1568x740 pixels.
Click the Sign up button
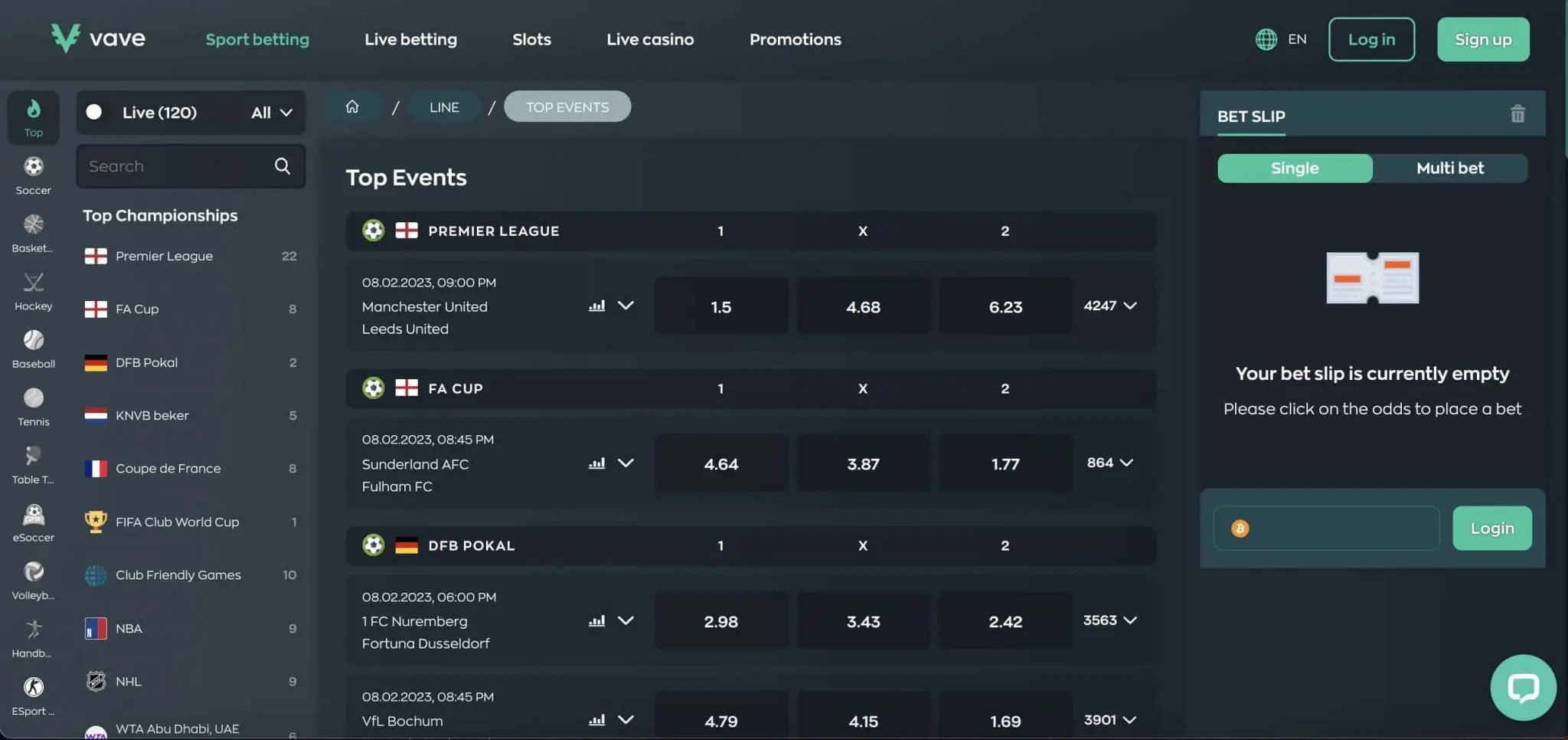(x=1483, y=39)
